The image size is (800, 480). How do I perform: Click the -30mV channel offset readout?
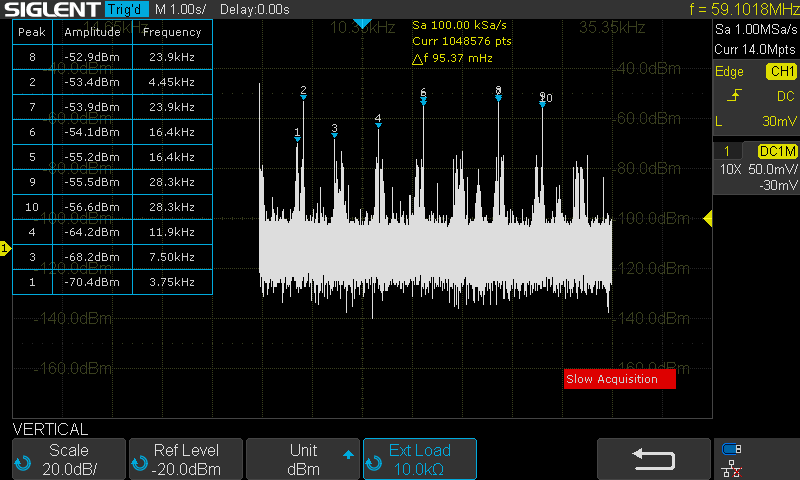(778, 185)
